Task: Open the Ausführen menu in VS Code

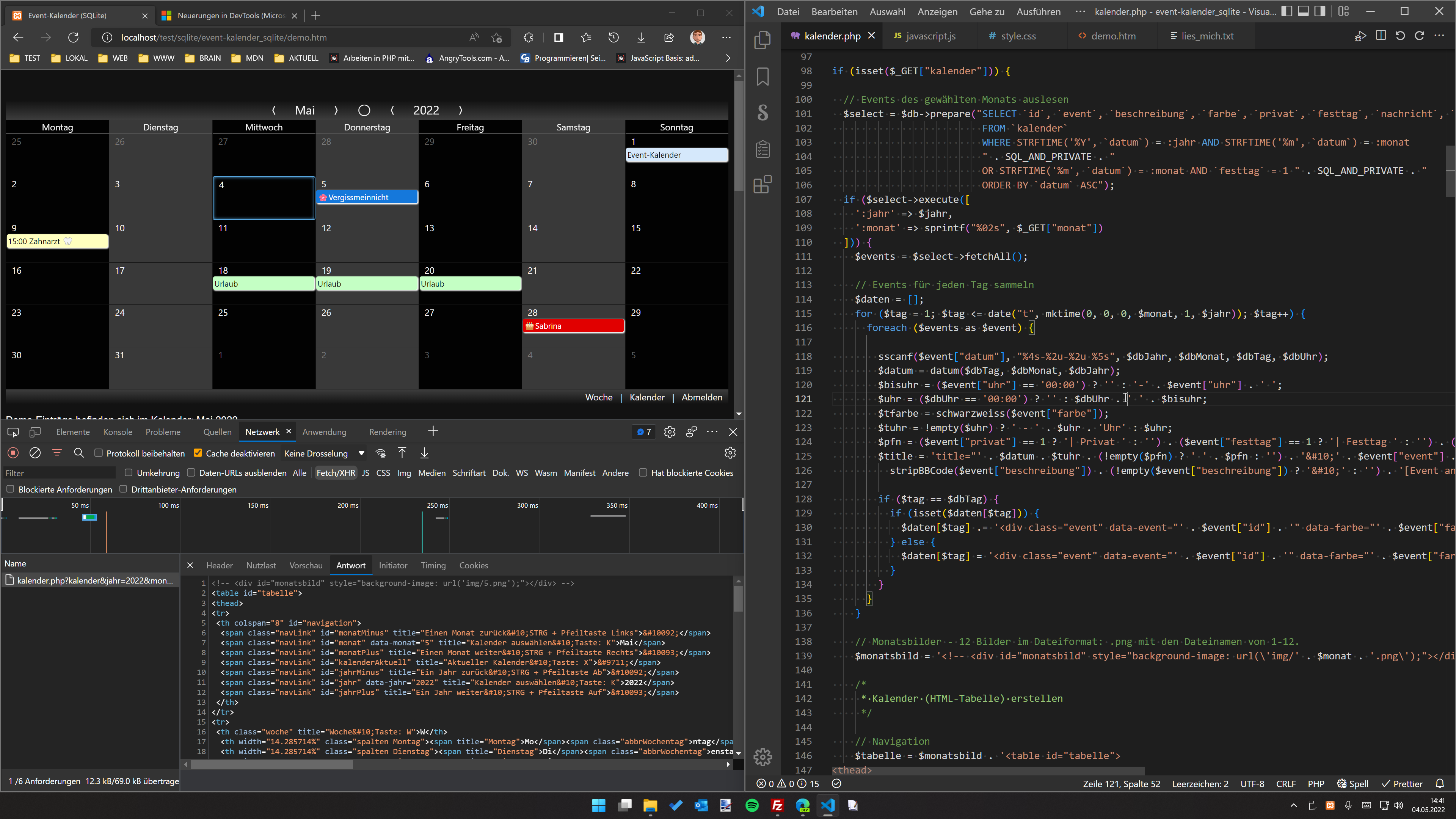Action: (x=1038, y=11)
